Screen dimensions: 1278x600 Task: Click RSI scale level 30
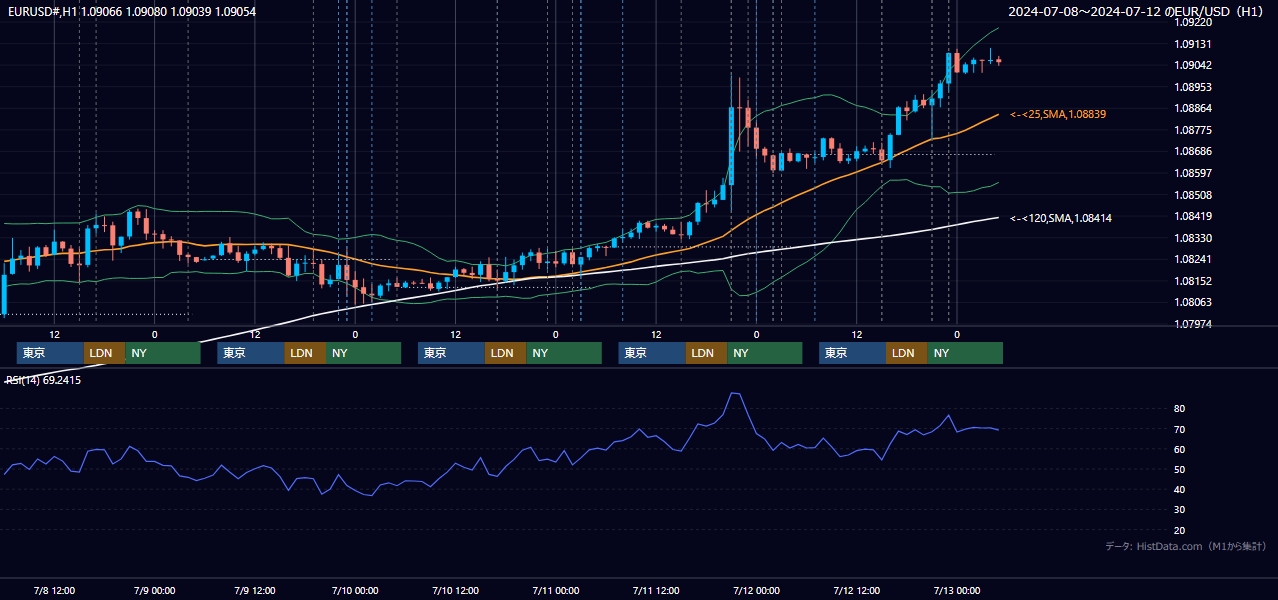click(1179, 510)
